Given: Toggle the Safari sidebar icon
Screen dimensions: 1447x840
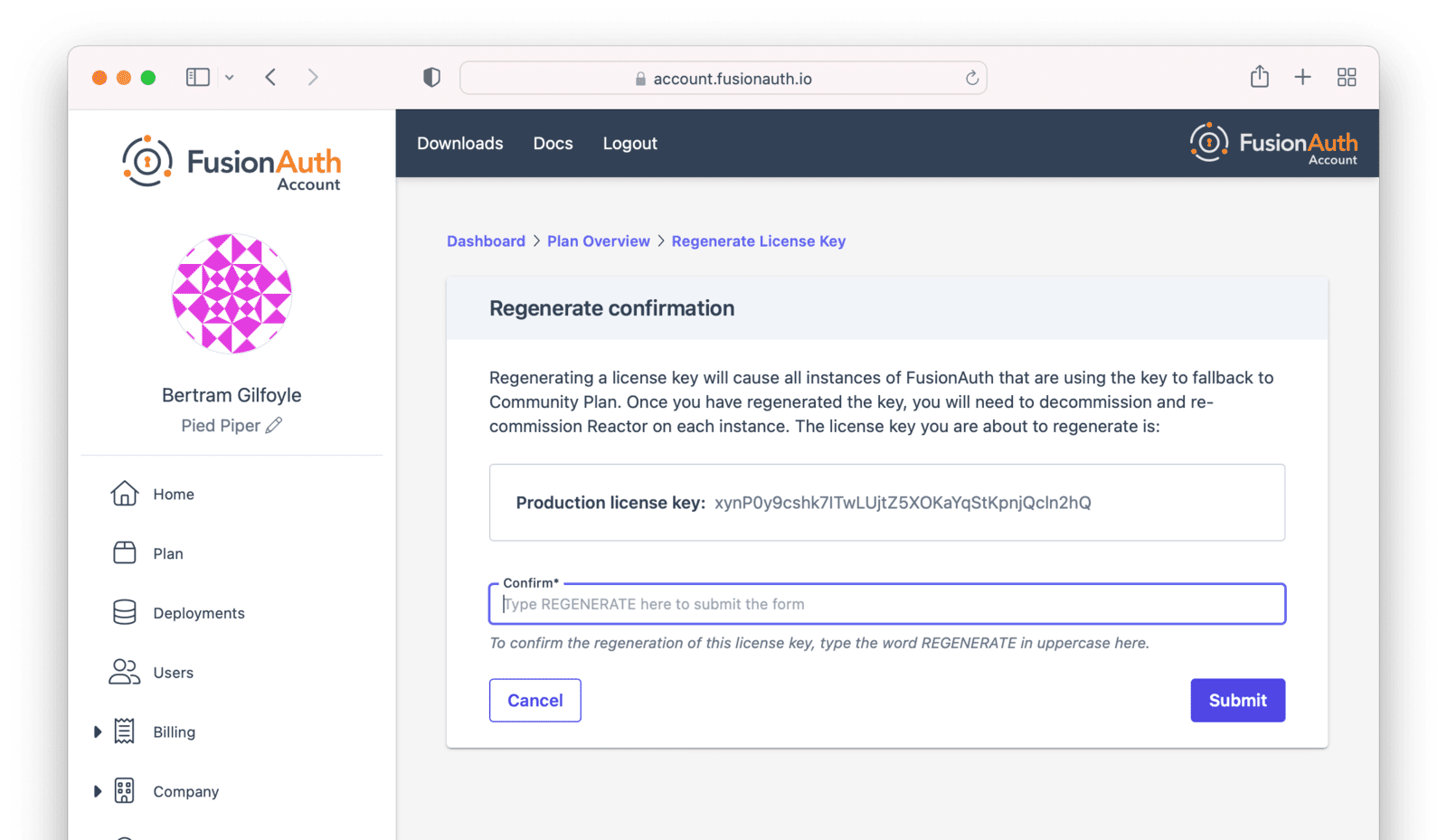Looking at the screenshot, I should coord(197,77).
